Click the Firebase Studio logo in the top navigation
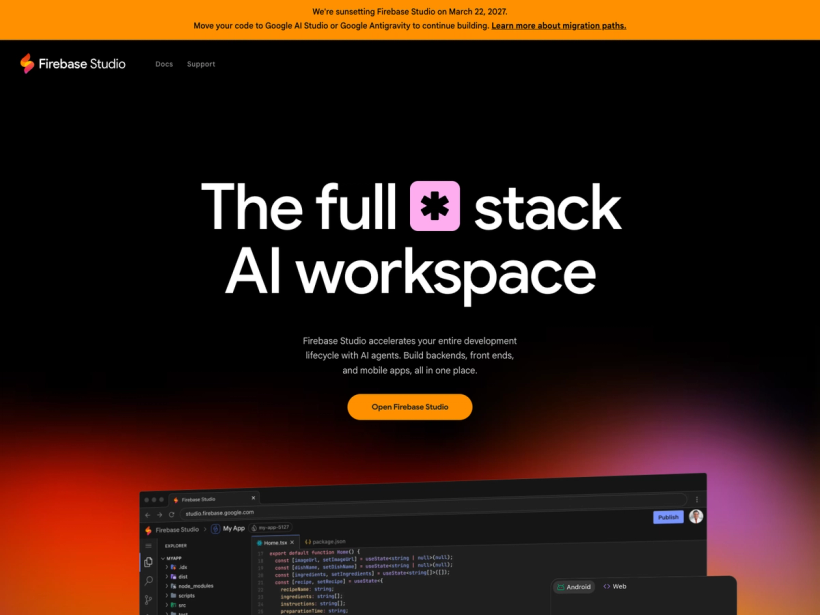Screen dimensions: 820x615 pyautogui.click(x=73, y=64)
